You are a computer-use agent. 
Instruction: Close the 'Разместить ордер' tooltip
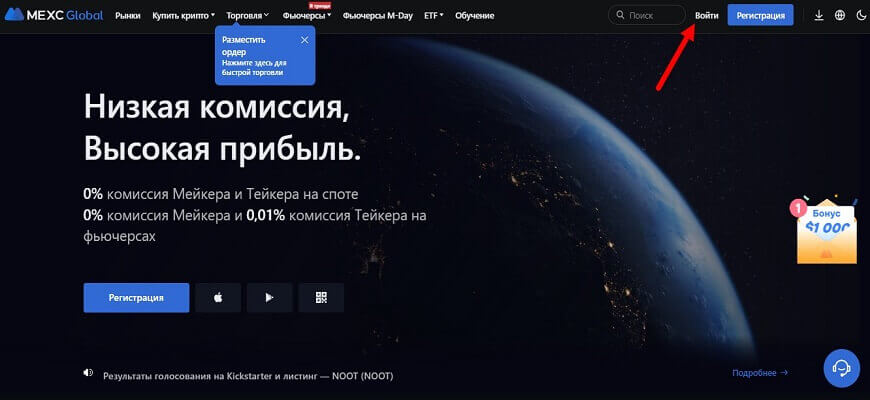(x=304, y=40)
